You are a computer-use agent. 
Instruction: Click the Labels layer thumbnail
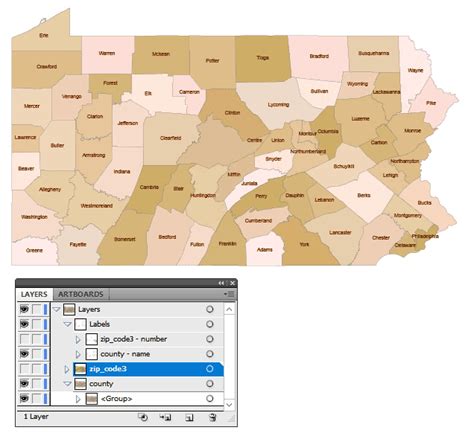(80, 324)
